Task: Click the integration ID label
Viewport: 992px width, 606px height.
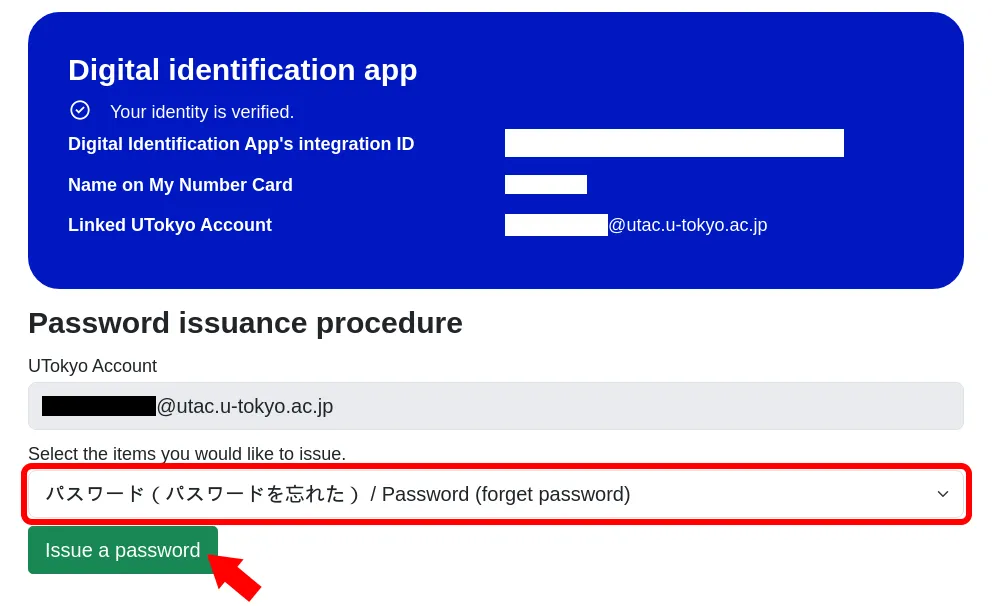Action: tap(241, 144)
